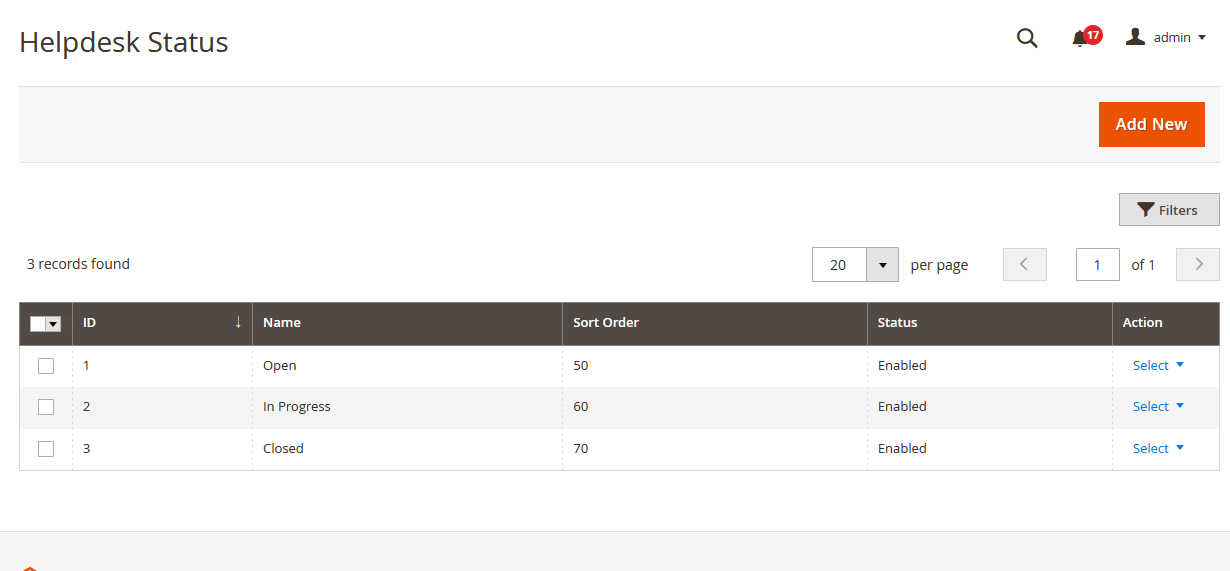
Task: Open Select action for In Progress row
Action: tap(1158, 407)
